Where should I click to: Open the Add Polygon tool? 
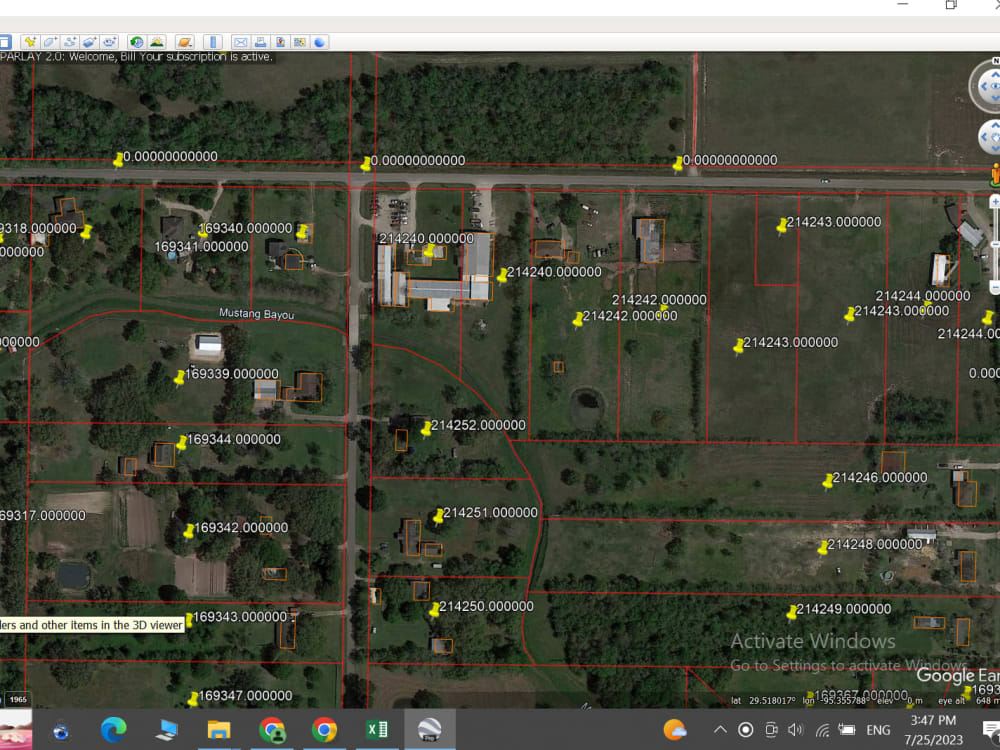point(49,42)
